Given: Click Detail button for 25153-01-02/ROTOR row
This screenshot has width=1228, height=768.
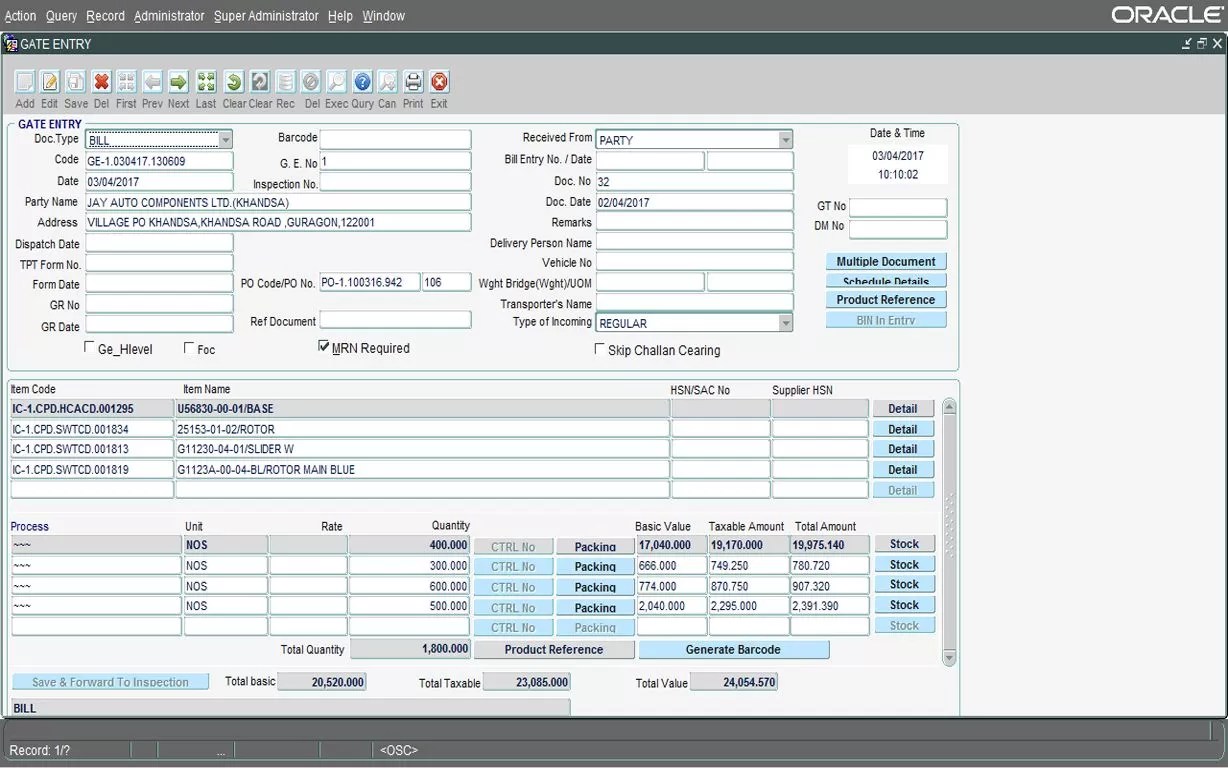Looking at the screenshot, I should click(x=903, y=429).
